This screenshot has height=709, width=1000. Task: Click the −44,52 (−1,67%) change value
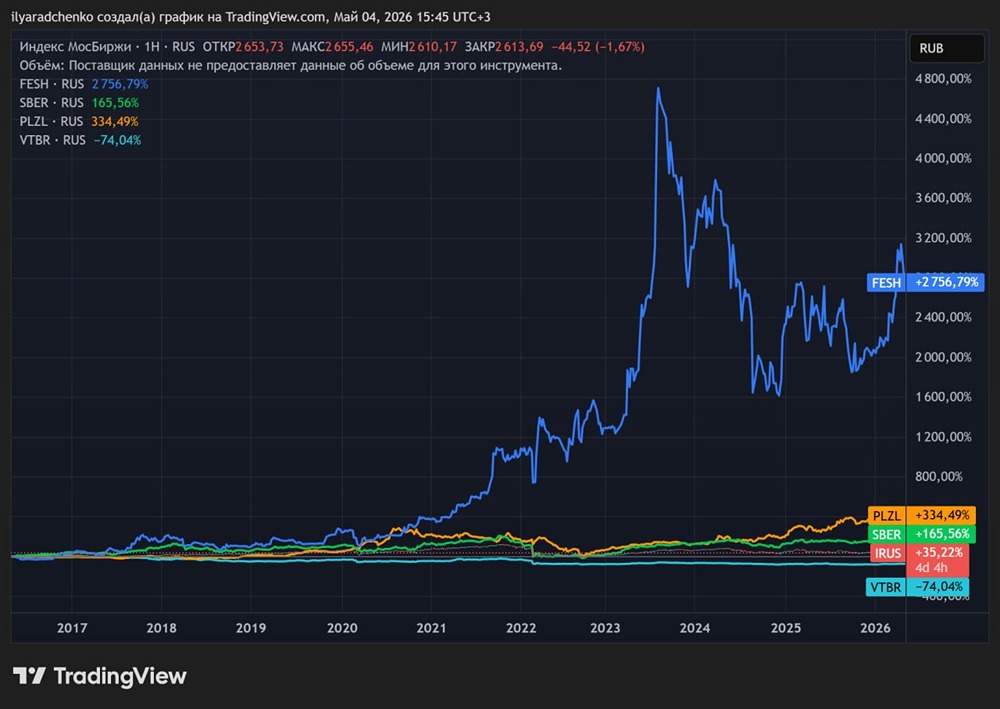click(598, 47)
